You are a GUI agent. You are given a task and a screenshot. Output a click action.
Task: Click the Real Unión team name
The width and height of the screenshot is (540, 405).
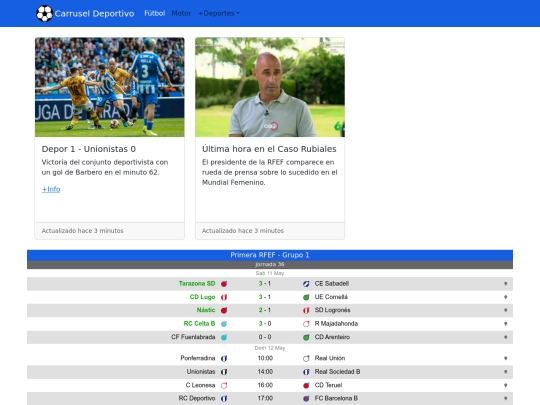pyautogui.click(x=330, y=358)
